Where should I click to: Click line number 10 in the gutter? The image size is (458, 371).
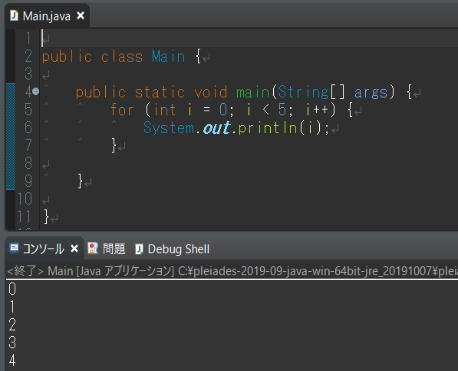[24, 199]
